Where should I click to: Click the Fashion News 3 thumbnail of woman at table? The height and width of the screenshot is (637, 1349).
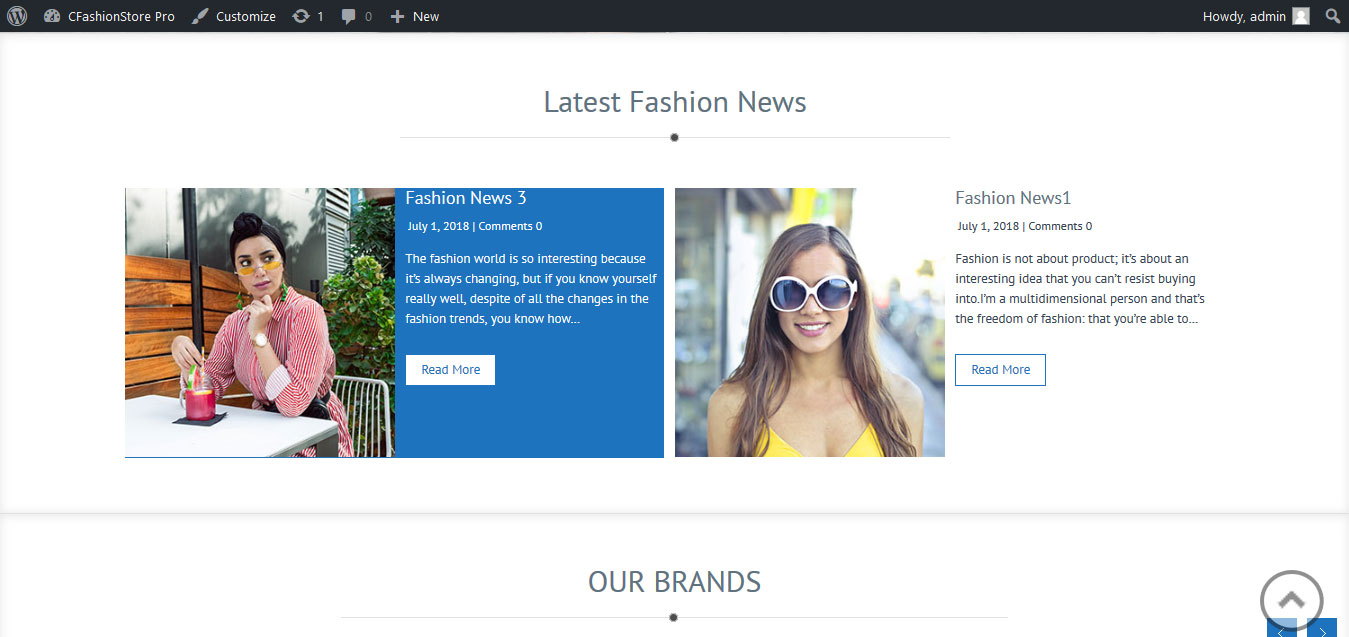(x=260, y=323)
